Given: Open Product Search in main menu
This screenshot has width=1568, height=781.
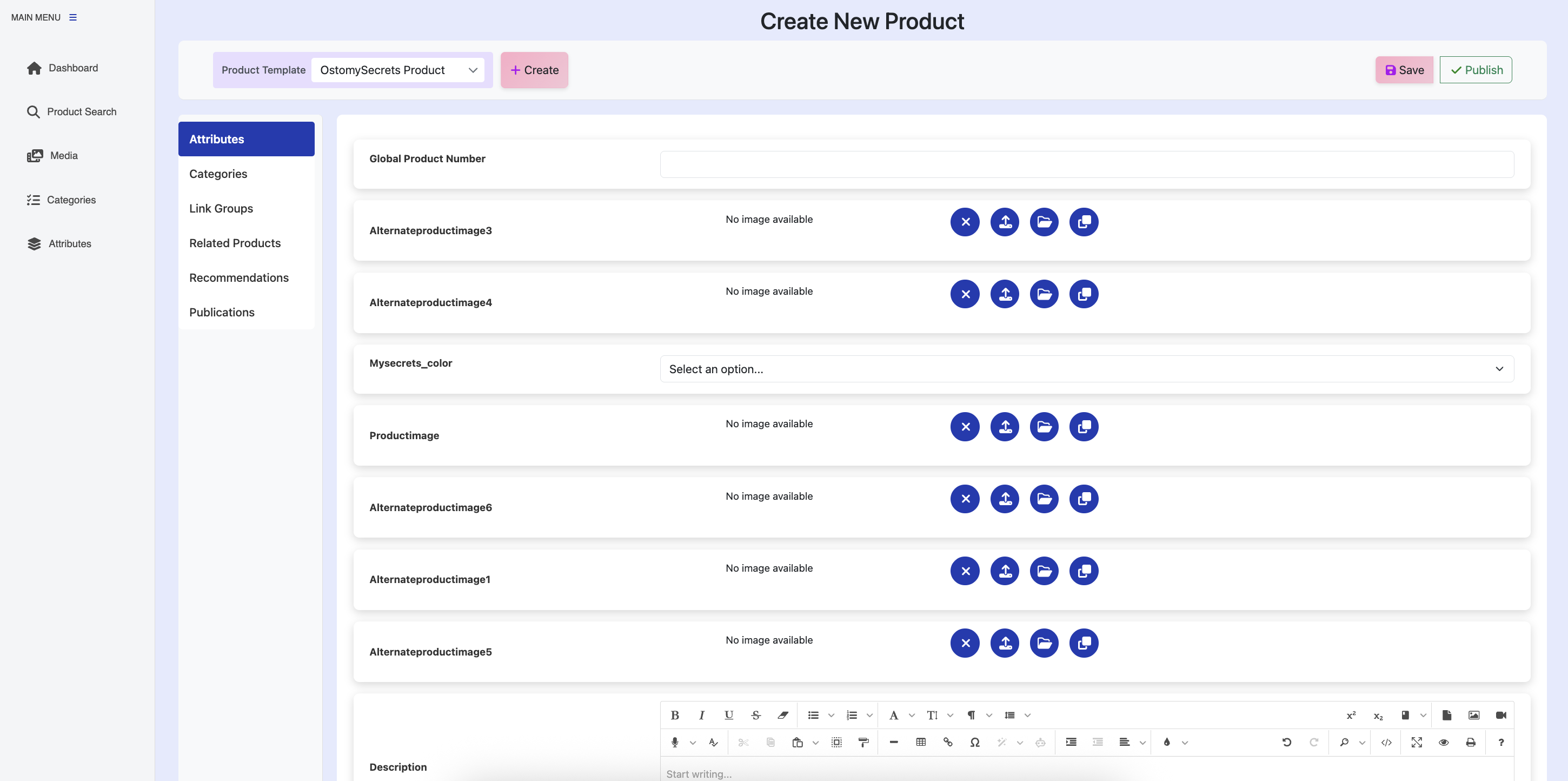Looking at the screenshot, I should [x=82, y=112].
